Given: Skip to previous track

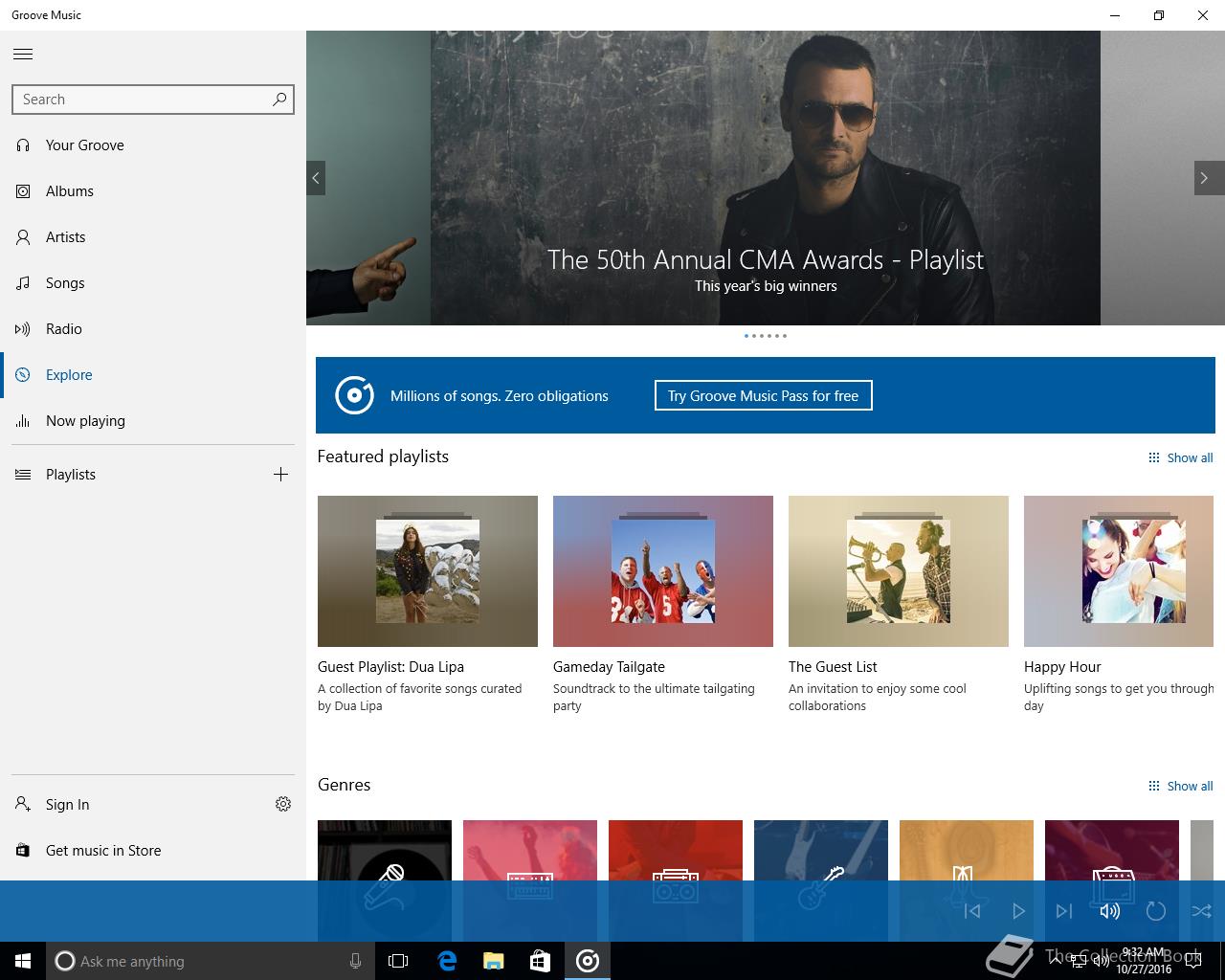Looking at the screenshot, I should (972, 911).
